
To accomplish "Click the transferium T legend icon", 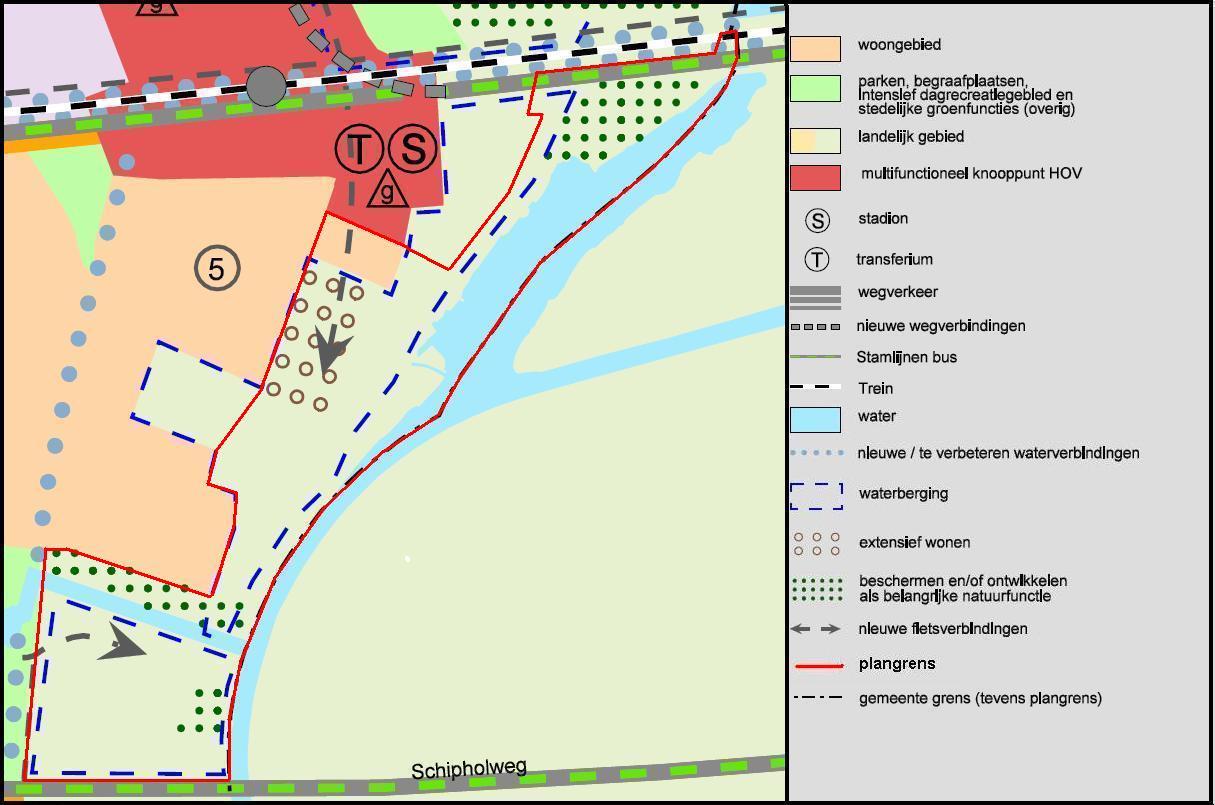I will 817,260.
